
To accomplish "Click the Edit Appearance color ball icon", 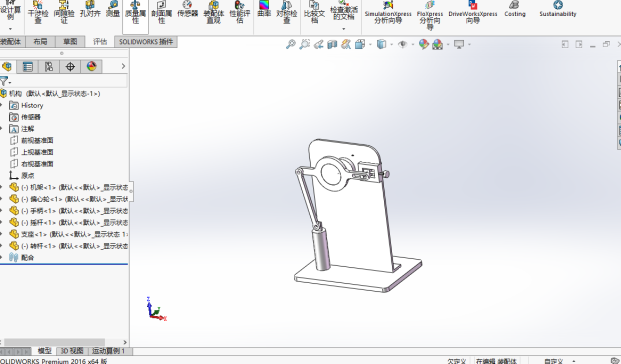I will pyautogui.click(x=423, y=44).
